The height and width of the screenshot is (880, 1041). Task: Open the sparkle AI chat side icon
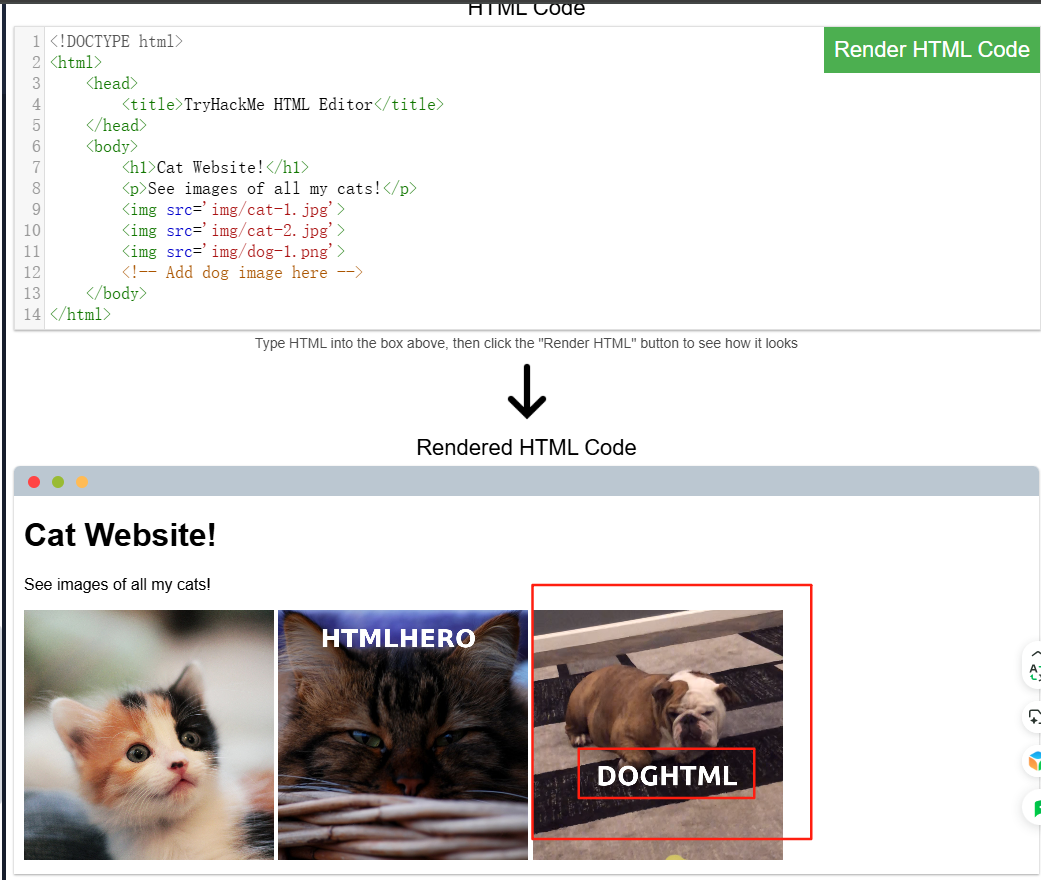1034,717
